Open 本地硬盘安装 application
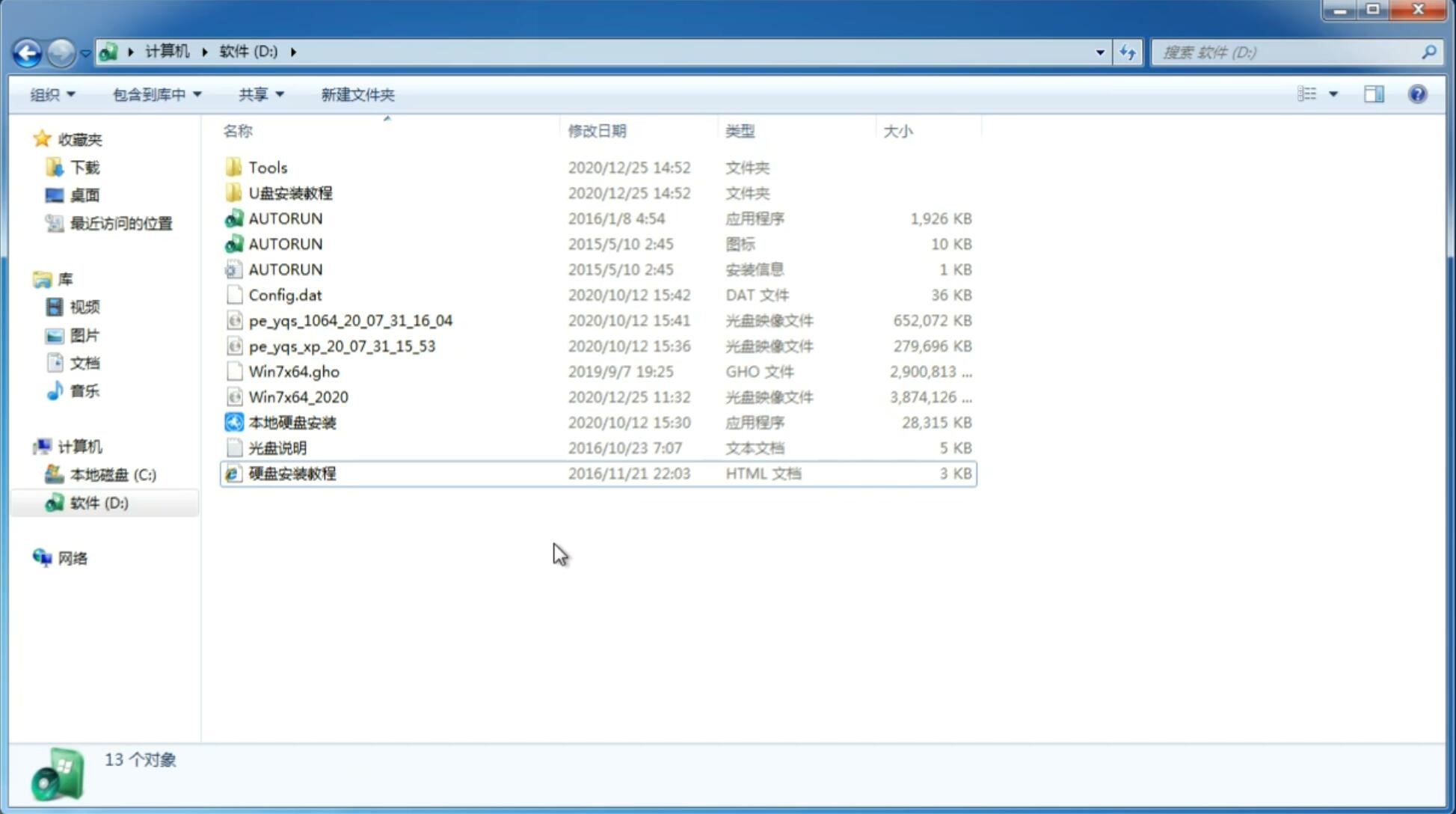Viewport: 1456px width, 814px height. point(292,422)
